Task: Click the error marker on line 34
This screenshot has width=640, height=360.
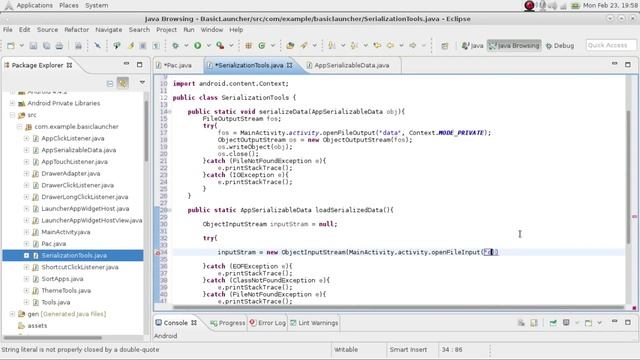Action: click(x=158, y=253)
